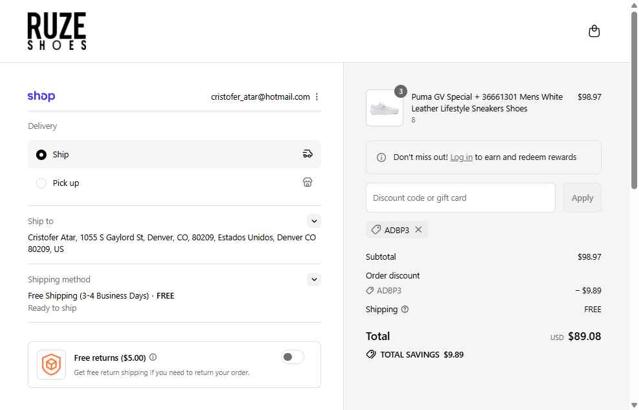Viewport: 639px width, 410px height.
Task: Click the item quantity badge on sneaker
Action: (x=401, y=91)
